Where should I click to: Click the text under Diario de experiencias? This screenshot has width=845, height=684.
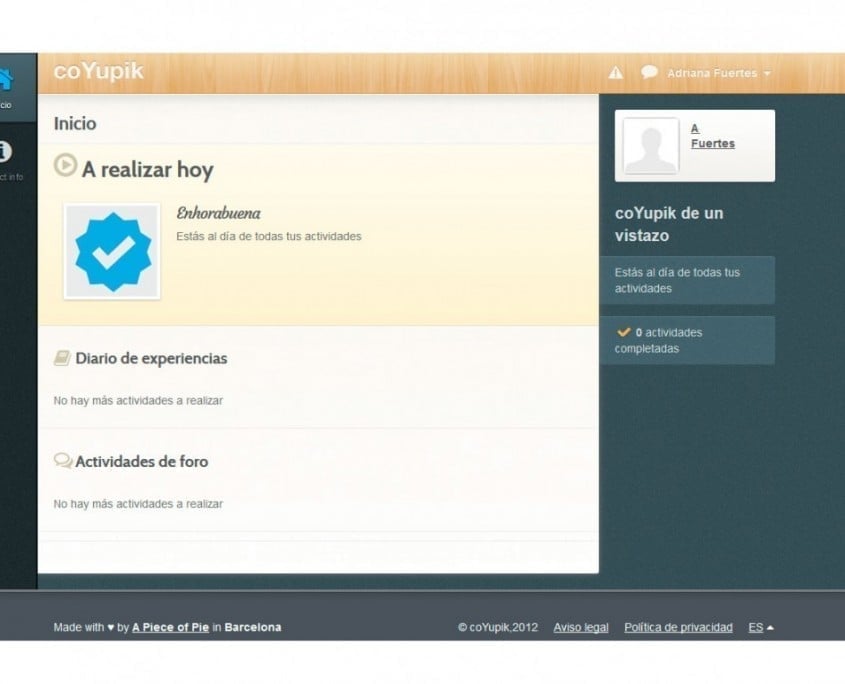(138, 400)
